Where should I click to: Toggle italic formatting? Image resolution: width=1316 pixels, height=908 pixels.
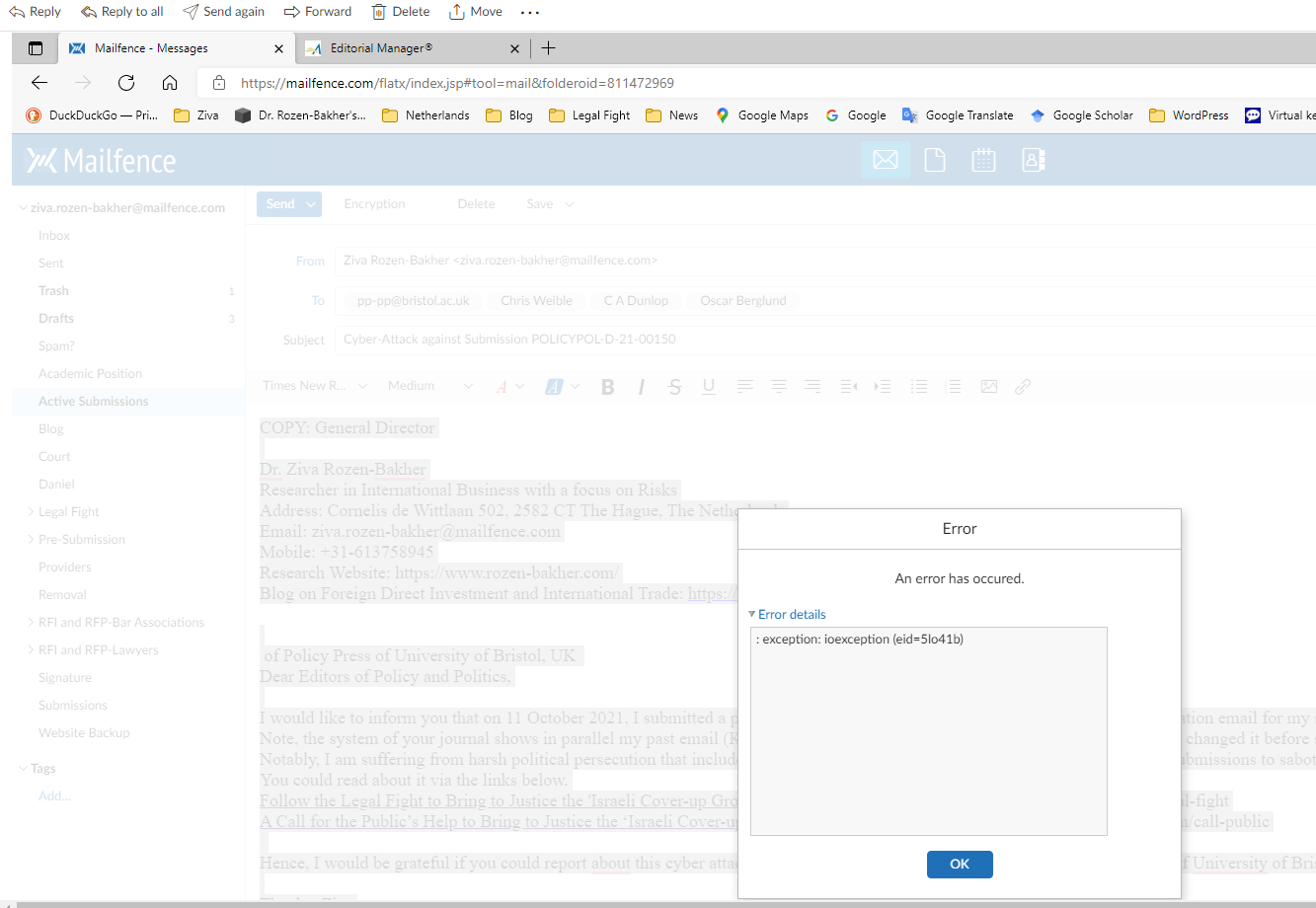click(x=642, y=387)
